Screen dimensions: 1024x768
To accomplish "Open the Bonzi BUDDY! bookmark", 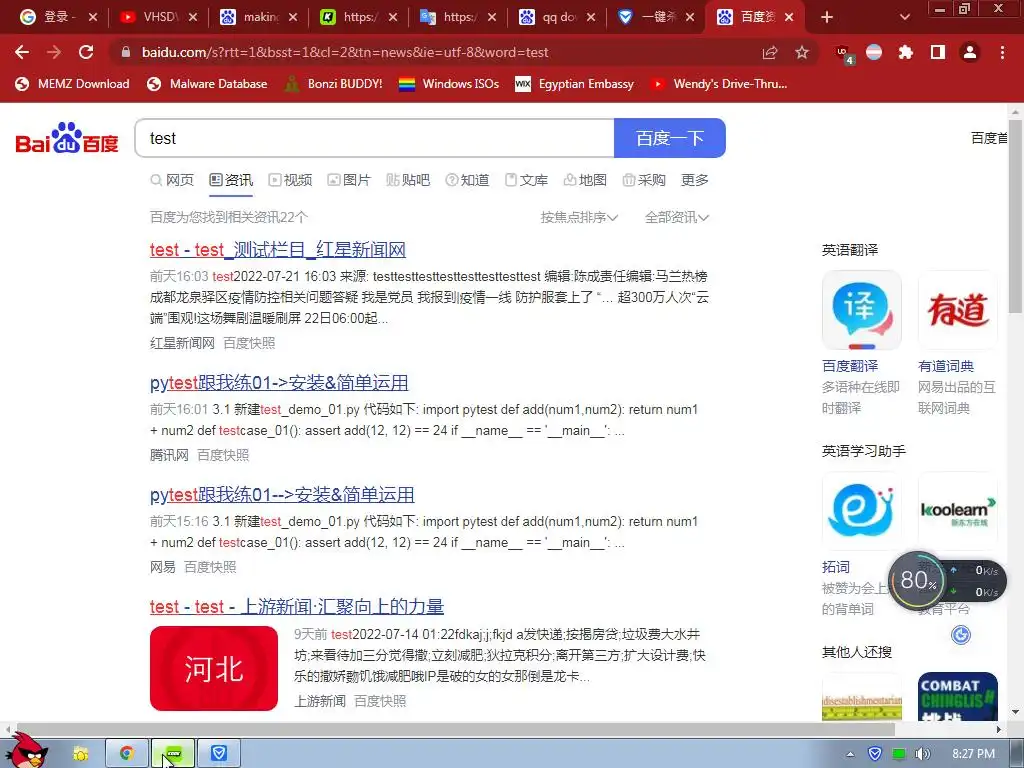I will point(334,84).
